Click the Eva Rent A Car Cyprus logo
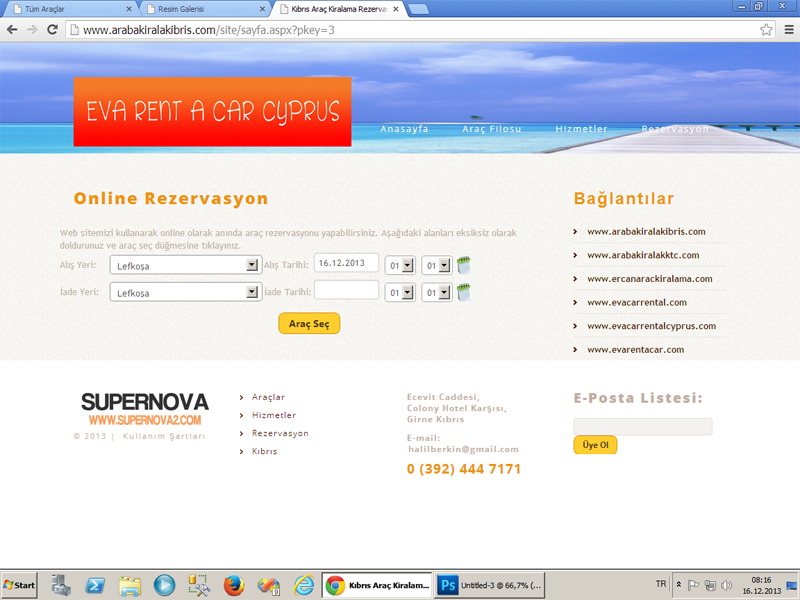Screen dimensions: 800x600 click(x=212, y=112)
